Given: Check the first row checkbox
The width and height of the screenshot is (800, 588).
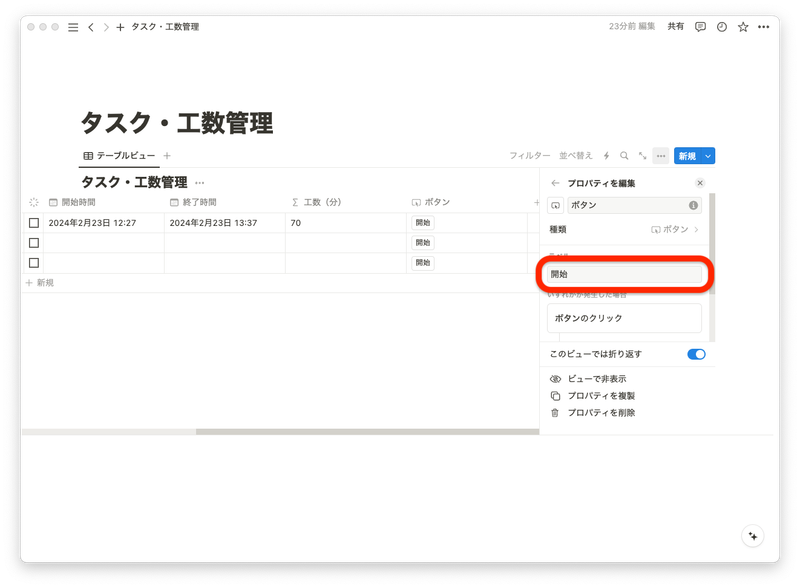Looking at the screenshot, I should pos(34,223).
